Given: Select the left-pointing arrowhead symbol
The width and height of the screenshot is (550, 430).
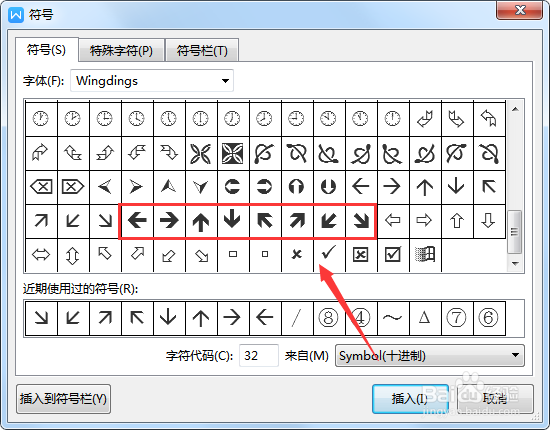Looking at the screenshot, I should point(105,187).
